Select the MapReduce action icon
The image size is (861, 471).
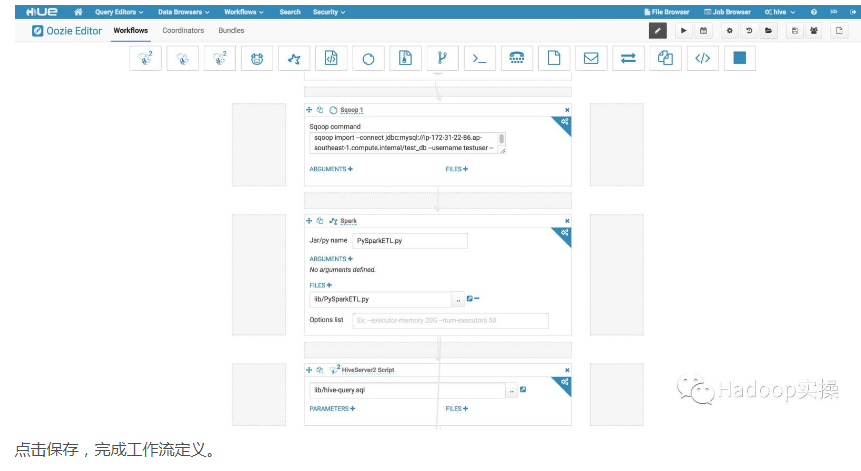coord(405,58)
